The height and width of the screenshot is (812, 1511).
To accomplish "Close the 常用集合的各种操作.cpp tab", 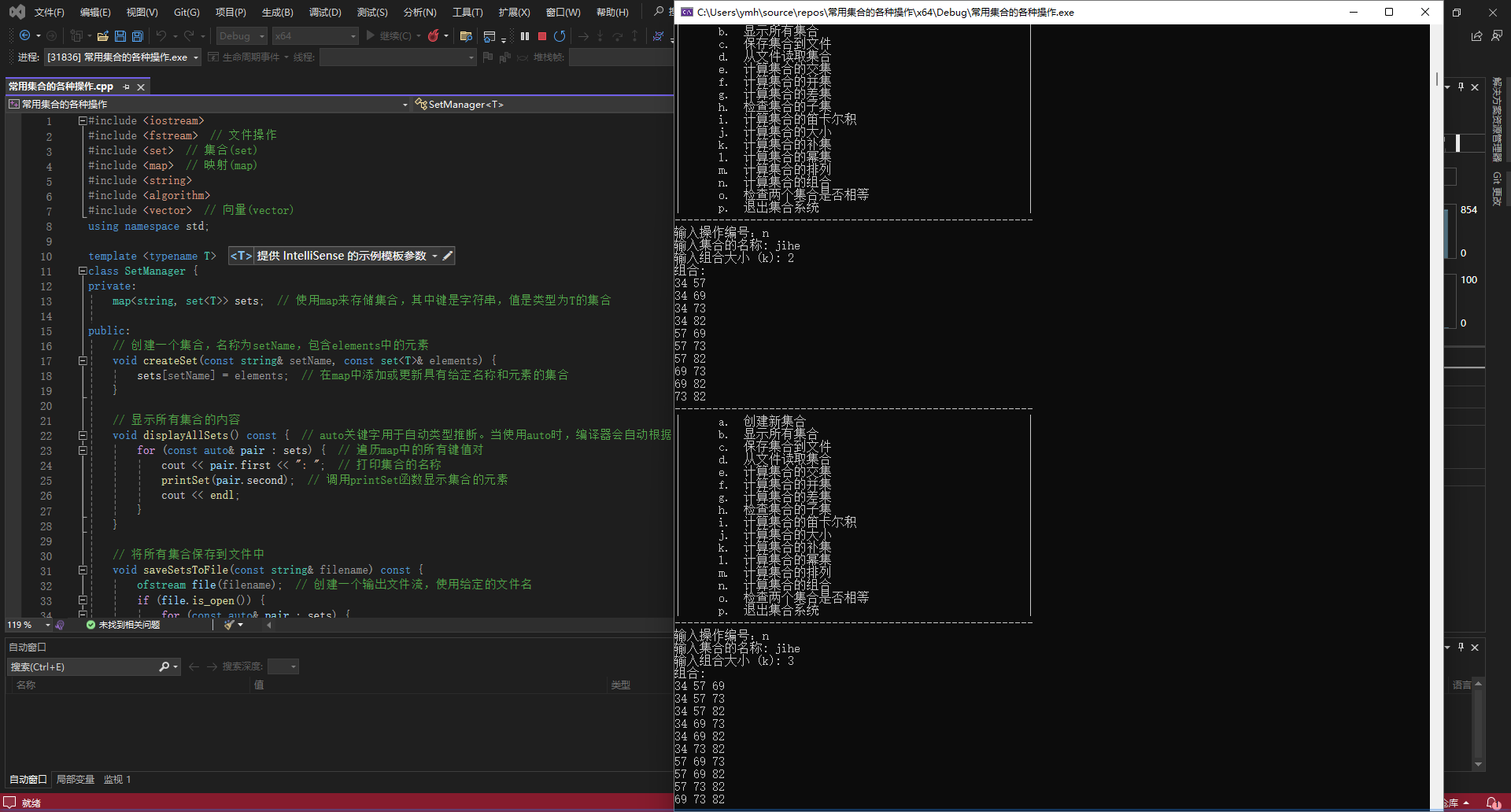I will tap(141, 87).
